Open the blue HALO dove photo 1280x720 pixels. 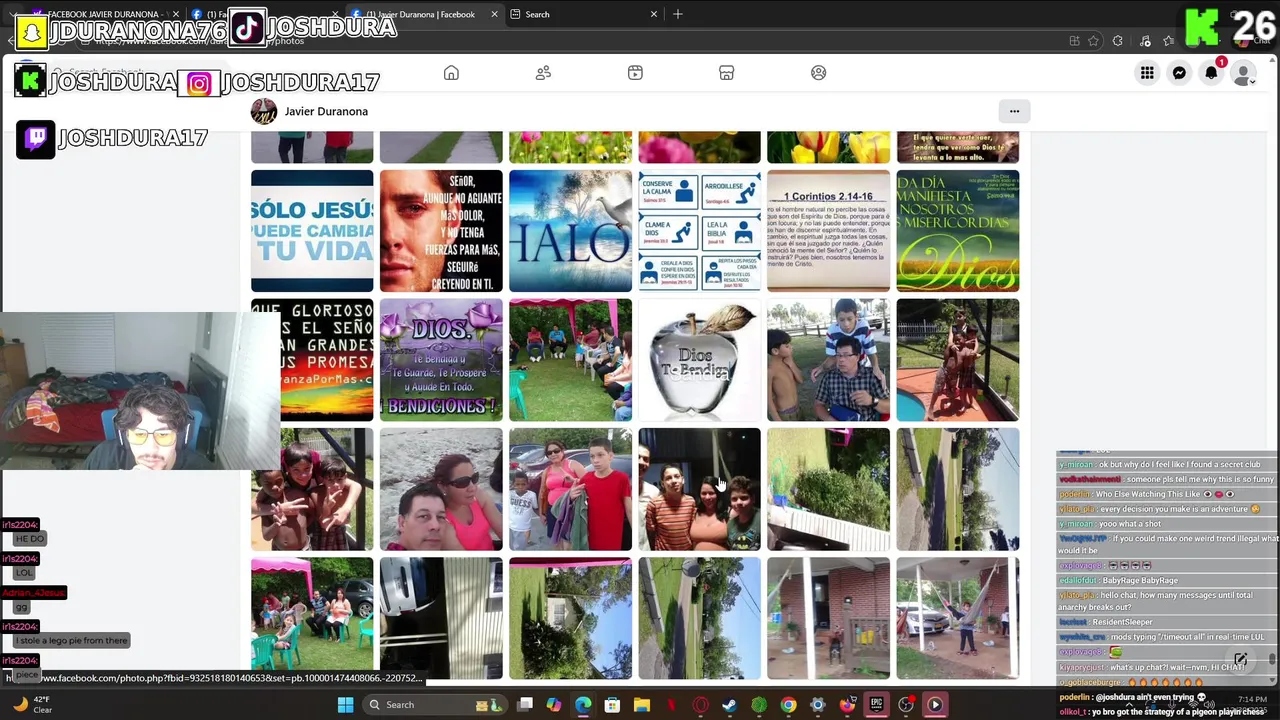pos(570,231)
